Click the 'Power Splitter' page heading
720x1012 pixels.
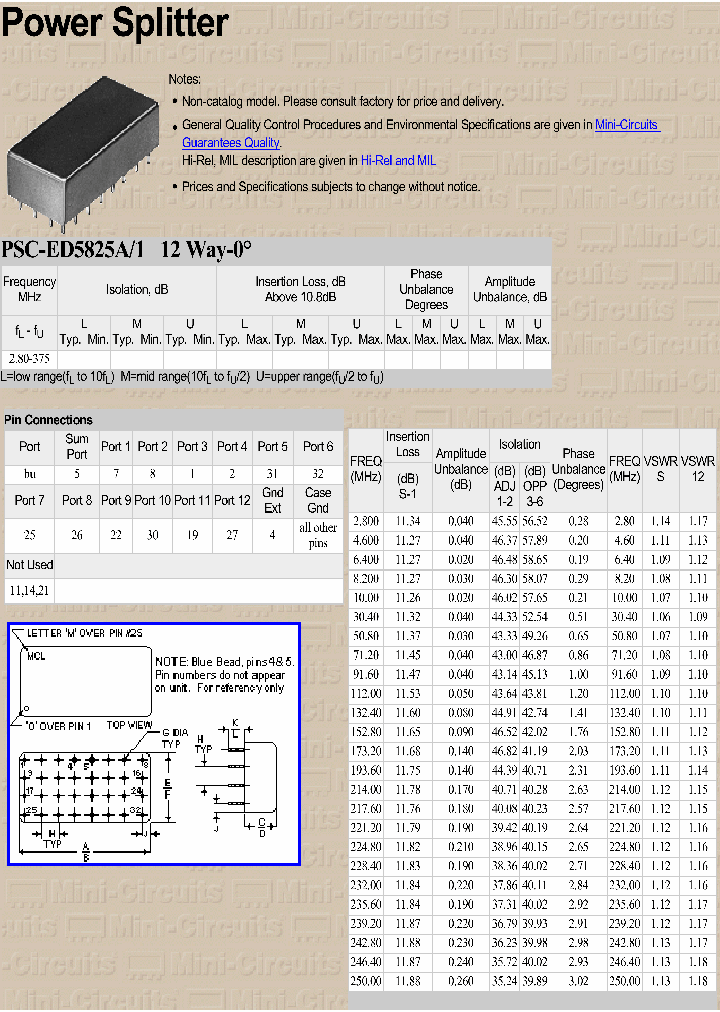(x=115, y=22)
